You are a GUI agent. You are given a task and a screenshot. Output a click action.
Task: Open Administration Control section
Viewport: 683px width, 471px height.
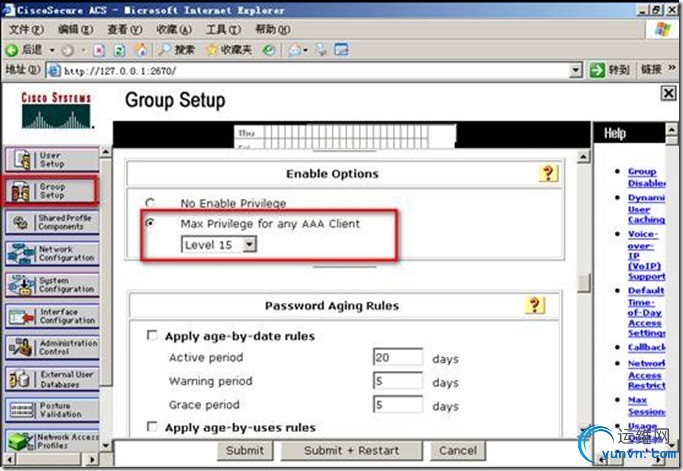(52, 348)
